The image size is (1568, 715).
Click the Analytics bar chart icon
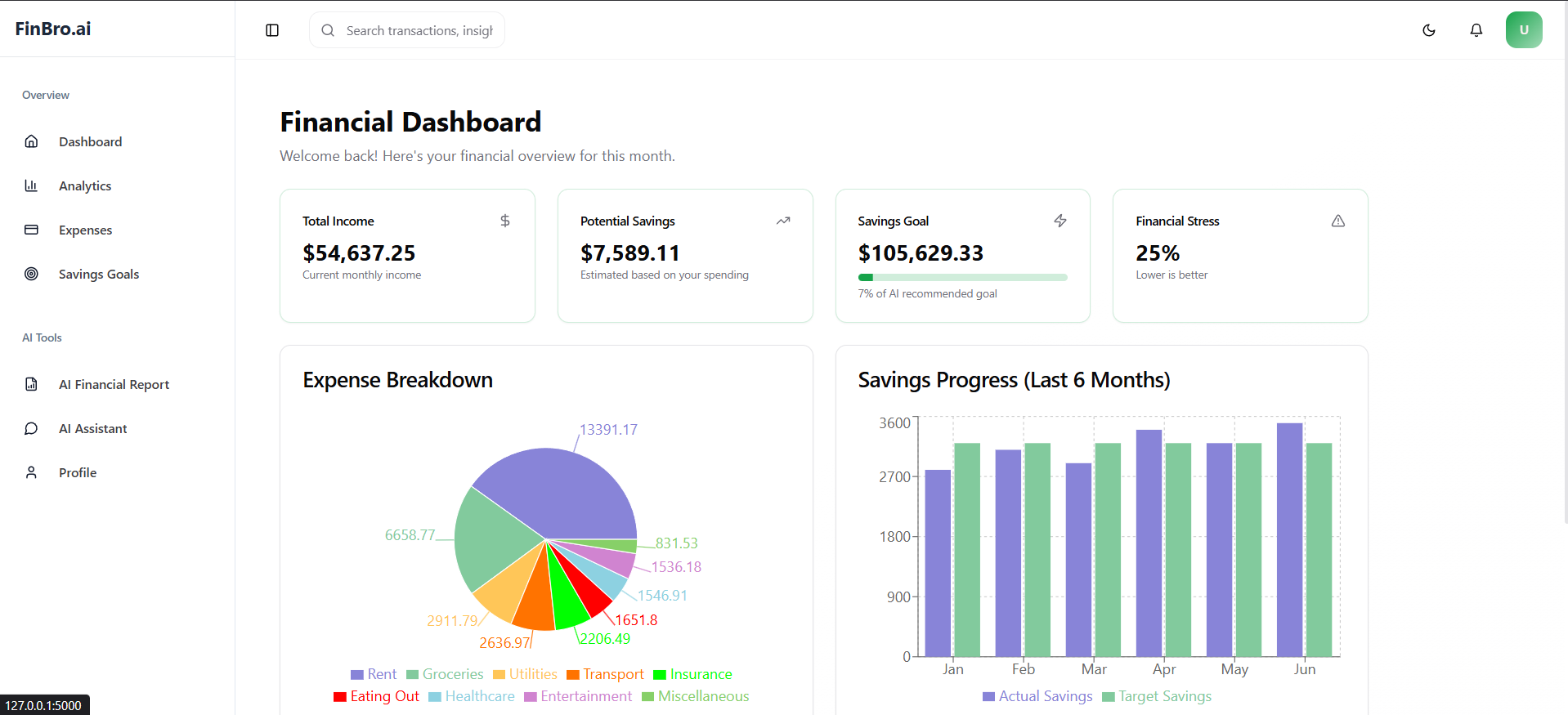pyautogui.click(x=31, y=185)
